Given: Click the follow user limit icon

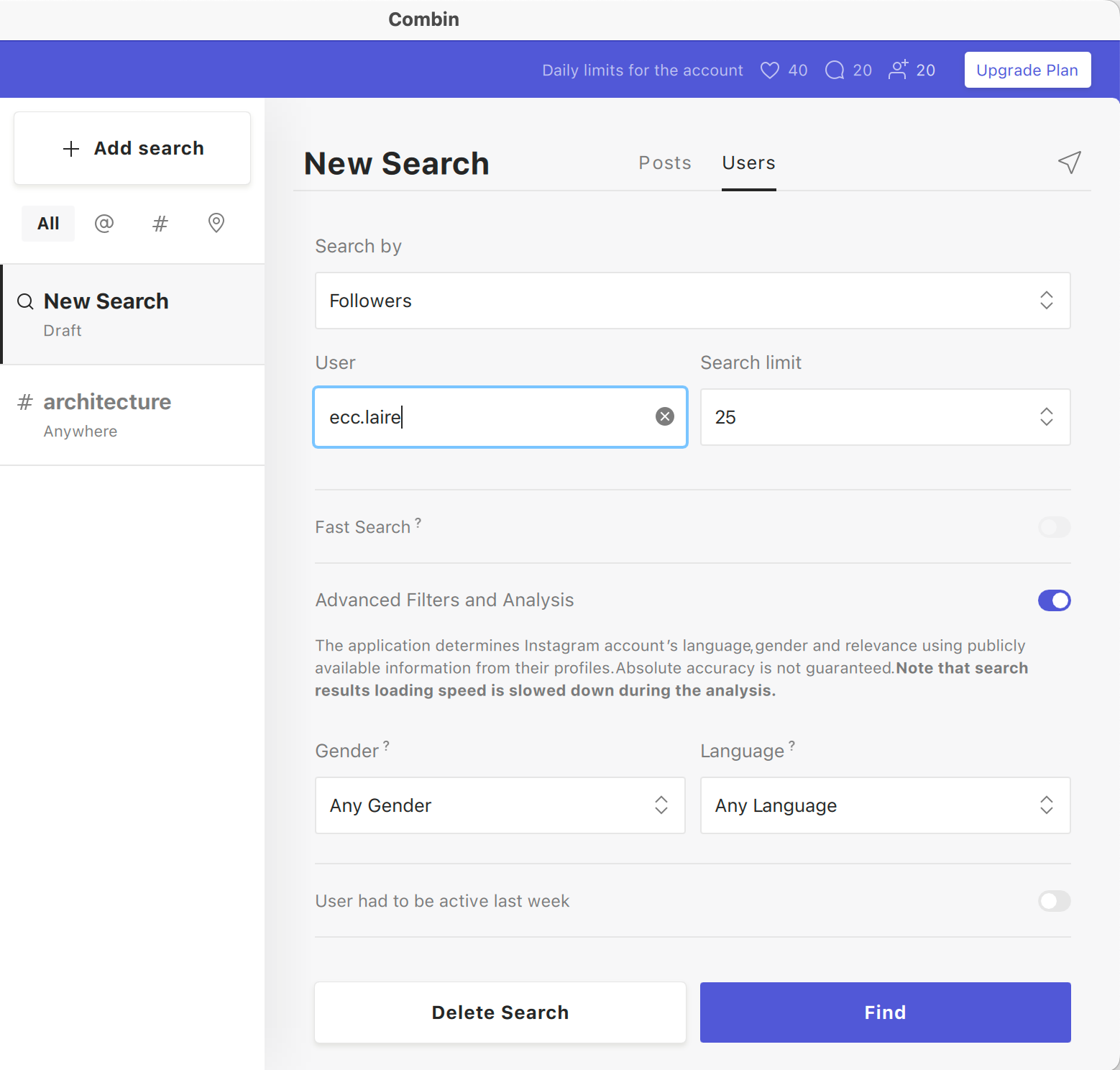Looking at the screenshot, I should (x=898, y=70).
